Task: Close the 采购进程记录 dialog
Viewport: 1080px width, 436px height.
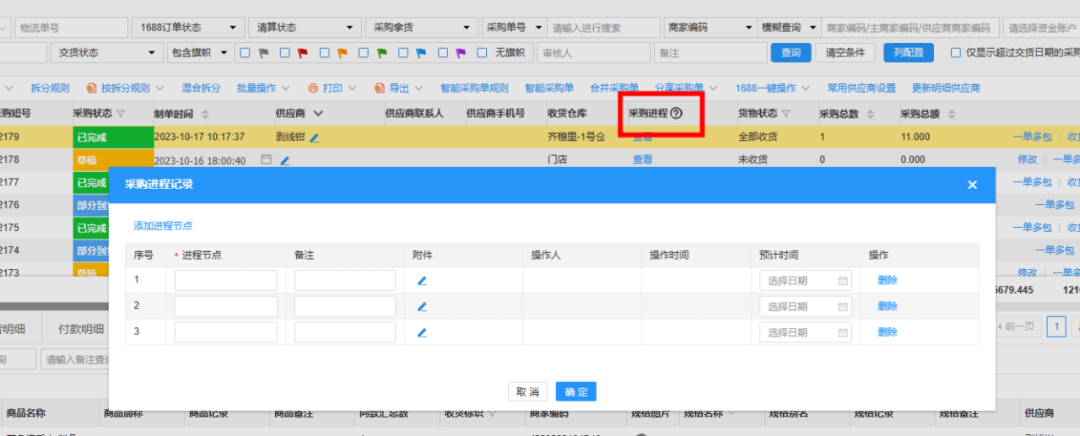Action: 972,185
